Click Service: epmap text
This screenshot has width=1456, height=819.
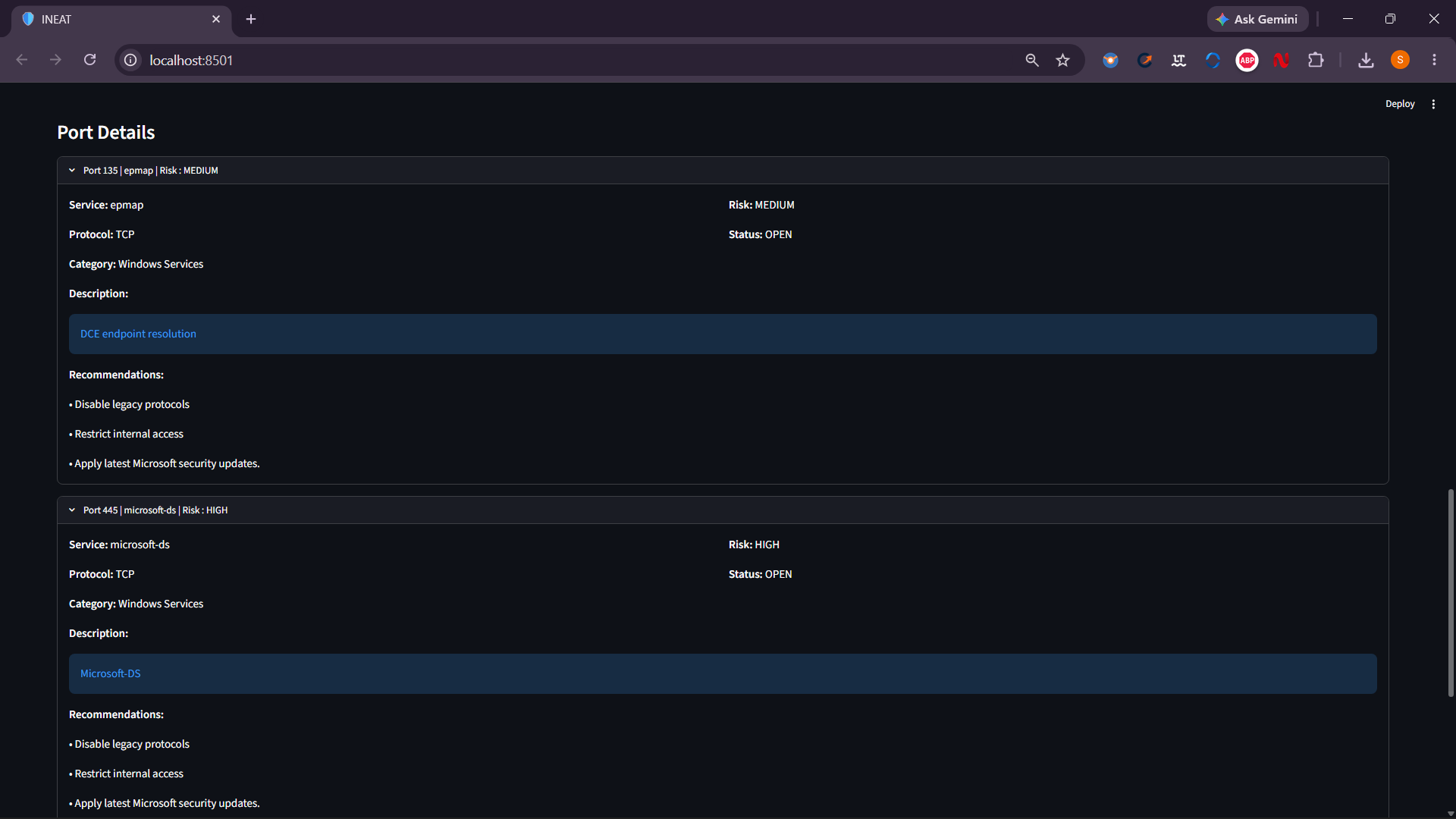[106, 205]
